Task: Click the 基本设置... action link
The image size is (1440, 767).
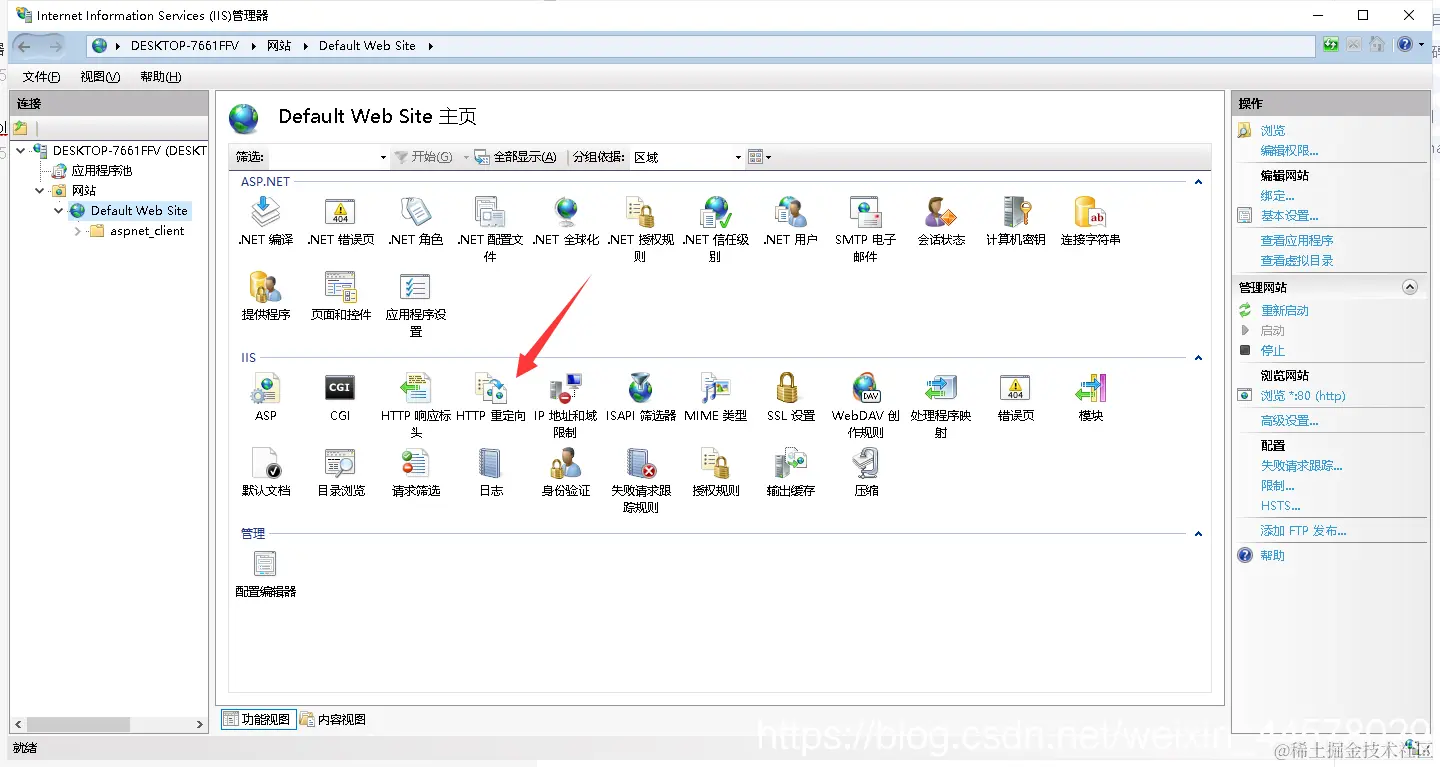Action: pyautogui.click(x=1289, y=216)
